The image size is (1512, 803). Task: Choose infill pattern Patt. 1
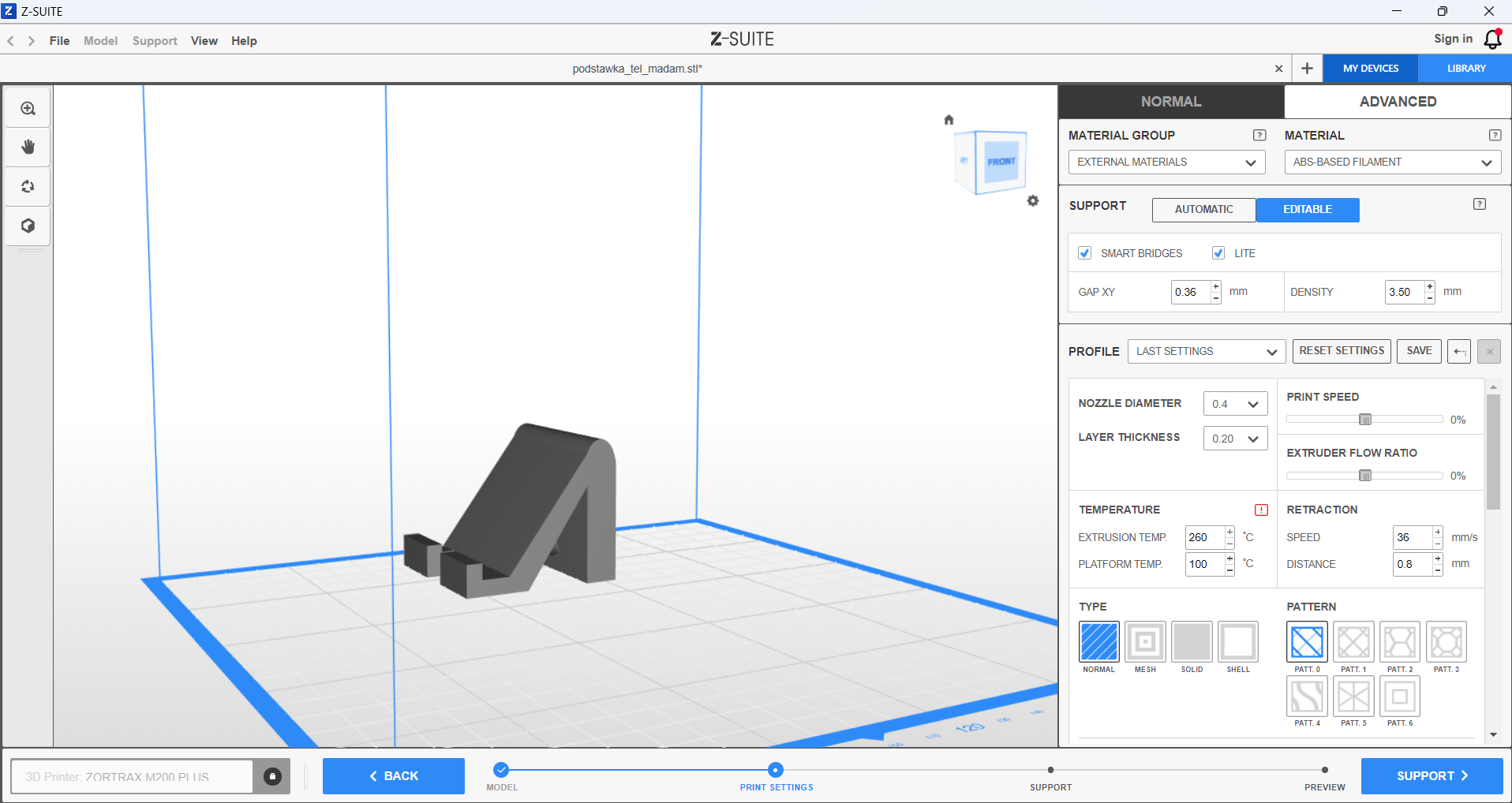(x=1353, y=641)
